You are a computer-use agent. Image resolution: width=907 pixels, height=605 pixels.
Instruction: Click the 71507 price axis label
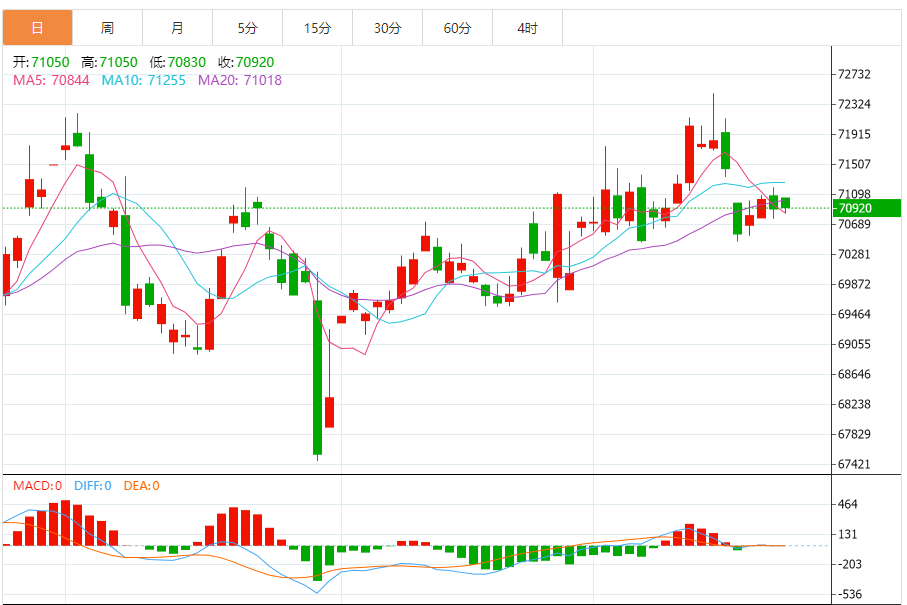pyautogui.click(x=854, y=164)
